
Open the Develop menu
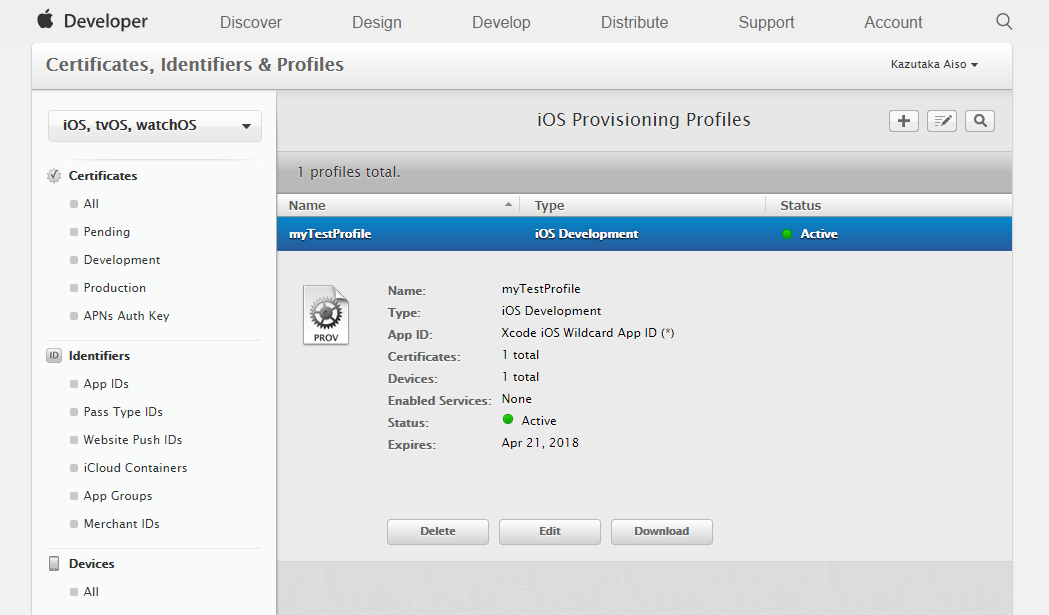coord(501,22)
